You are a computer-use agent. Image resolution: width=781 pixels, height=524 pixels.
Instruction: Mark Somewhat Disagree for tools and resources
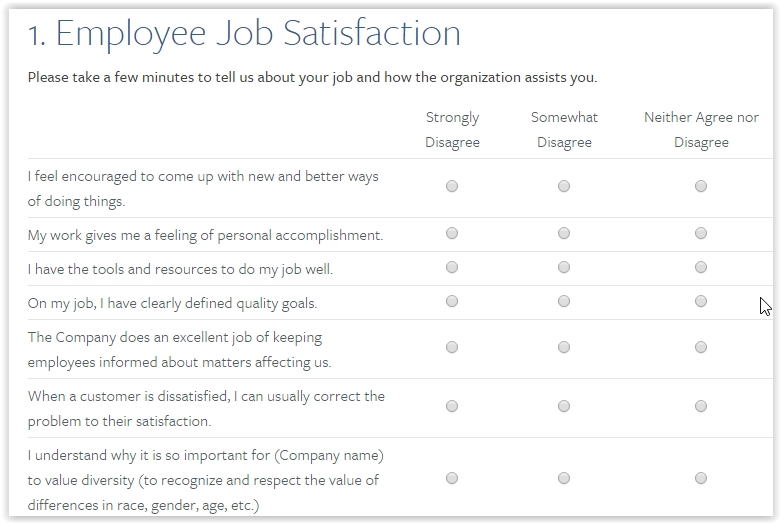(564, 268)
